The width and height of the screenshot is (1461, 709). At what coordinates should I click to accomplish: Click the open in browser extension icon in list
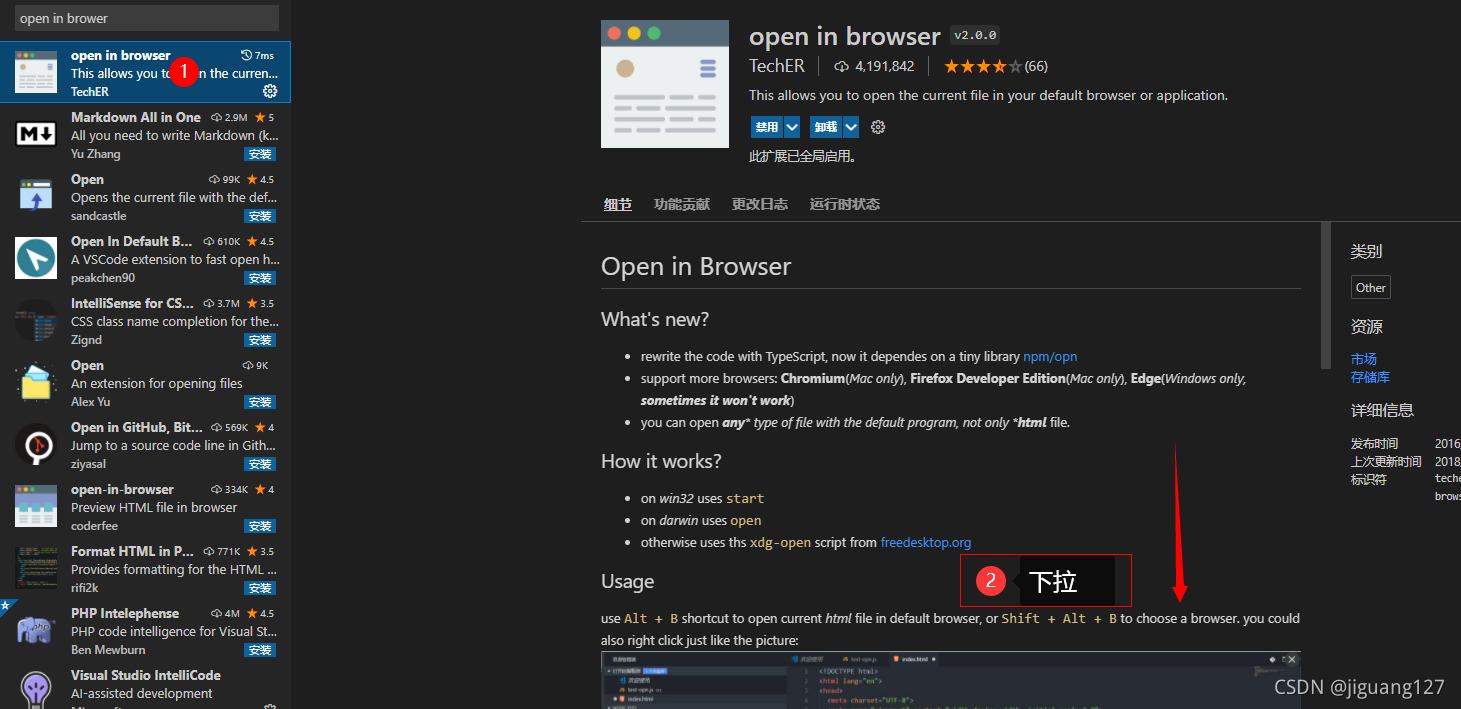[x=36, y=72]
